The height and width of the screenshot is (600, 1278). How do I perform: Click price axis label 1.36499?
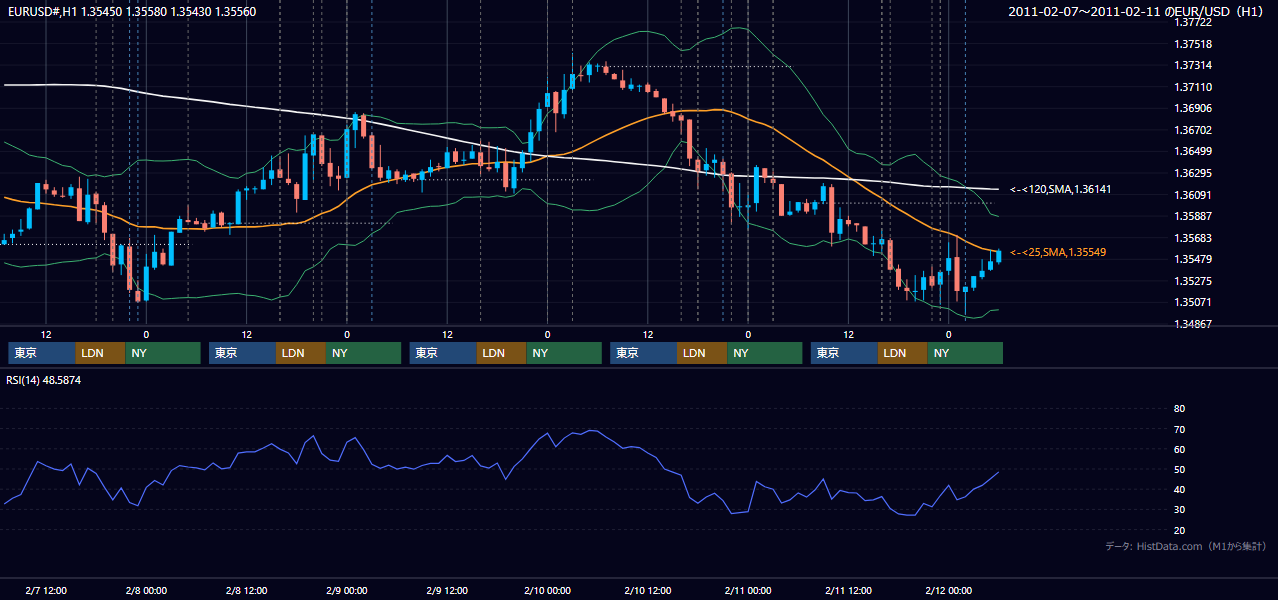pyautogui.click(x=1194, y=151)
